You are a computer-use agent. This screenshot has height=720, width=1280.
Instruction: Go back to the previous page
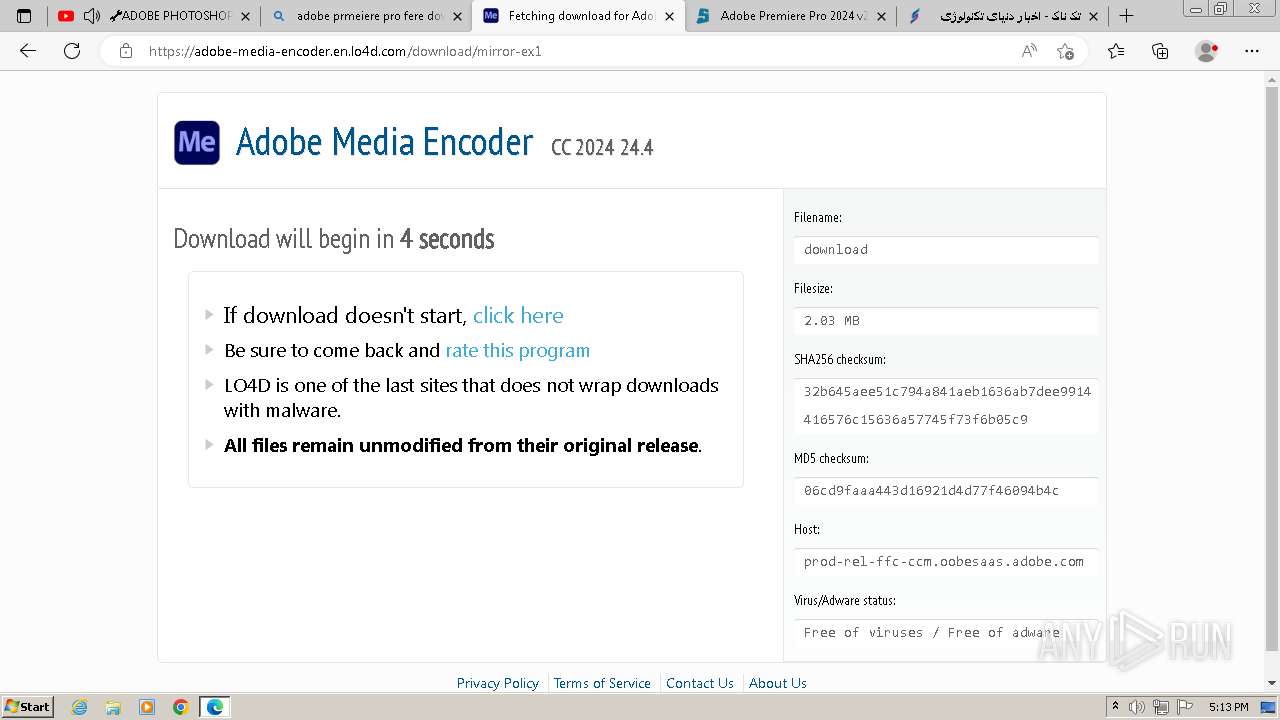(28, 51)
